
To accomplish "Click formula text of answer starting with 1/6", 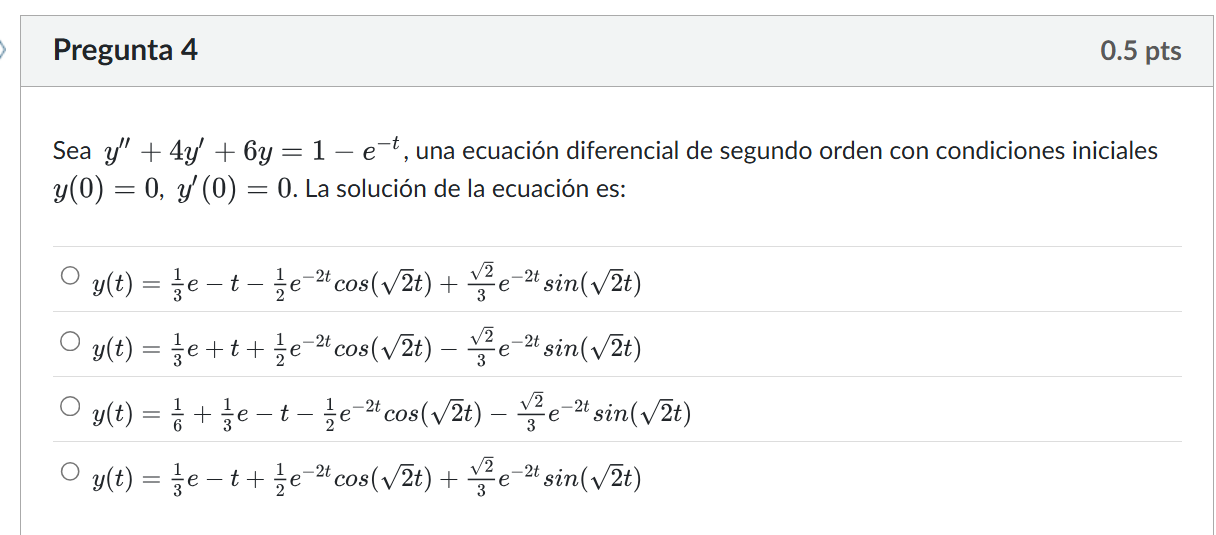I will click(390, 410).
